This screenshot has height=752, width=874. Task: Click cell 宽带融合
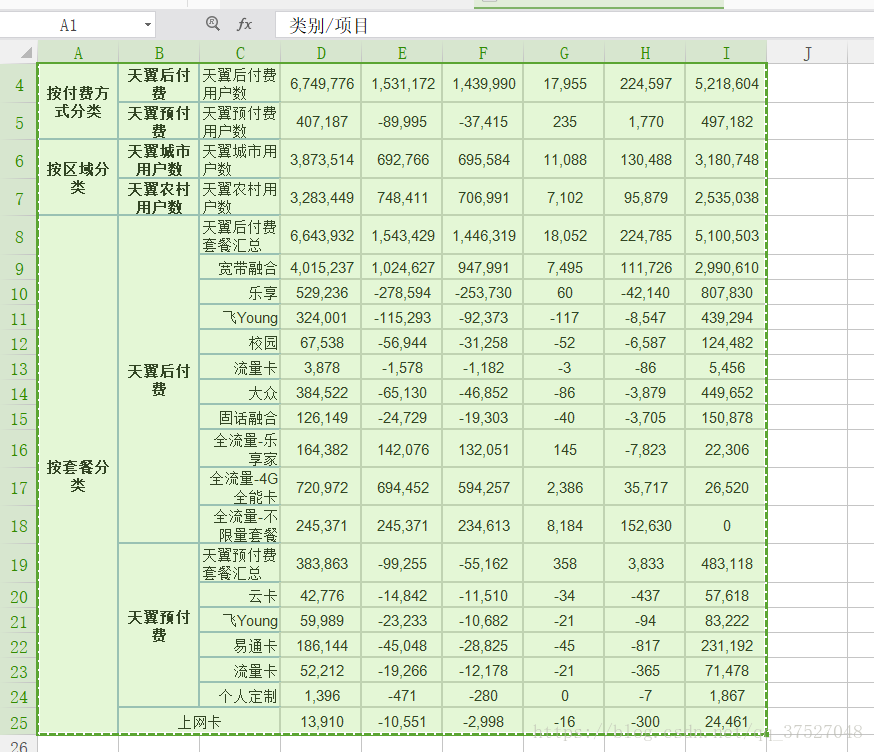(x=240, y=268)
